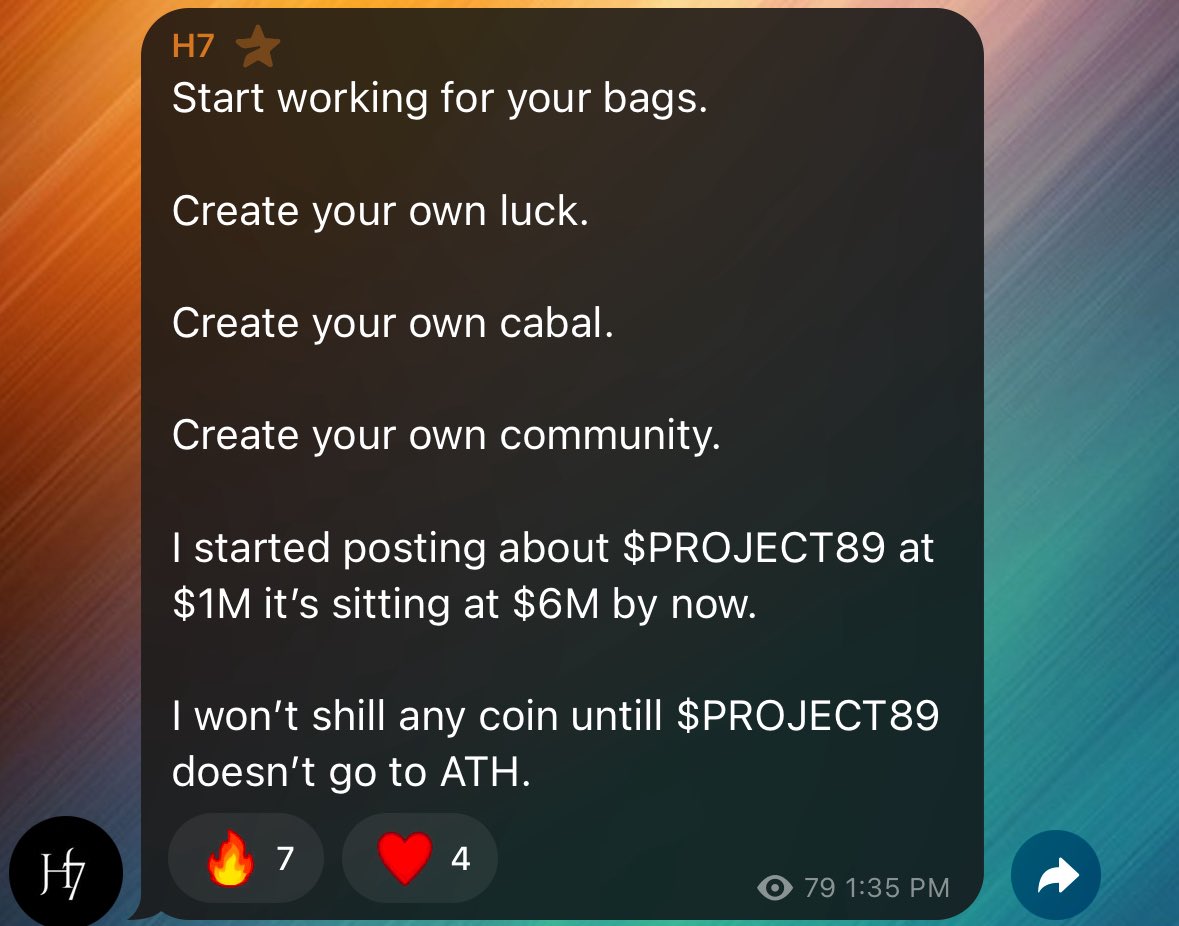
Task: Tap the heart emoji count 4
Action: pos(460,858)
